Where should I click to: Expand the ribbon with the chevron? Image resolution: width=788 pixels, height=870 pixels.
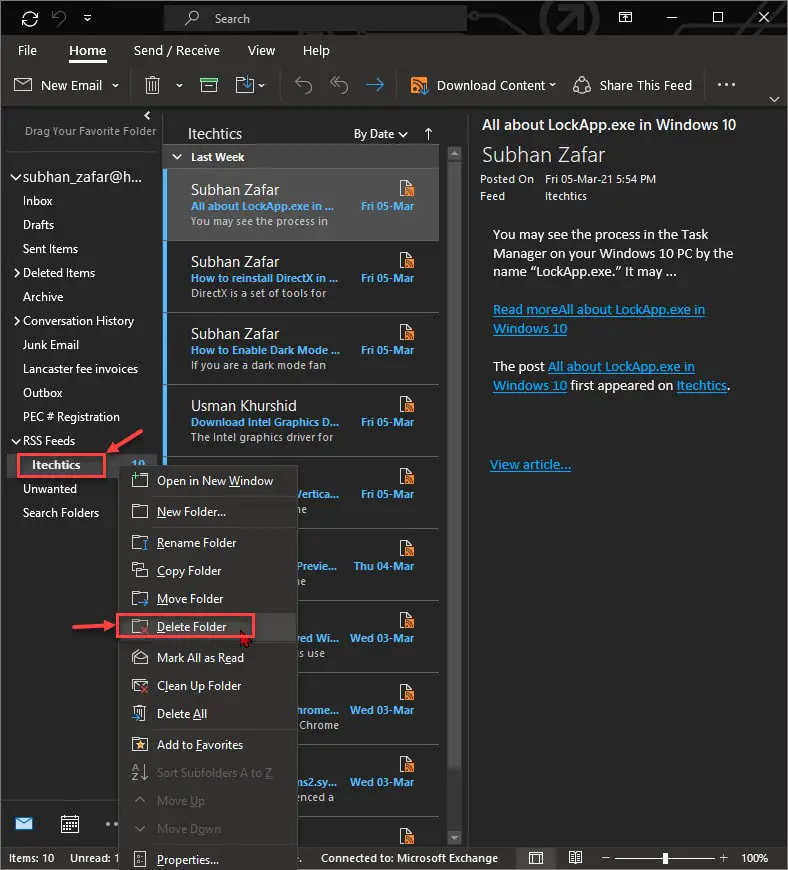(x=775, y=99)
